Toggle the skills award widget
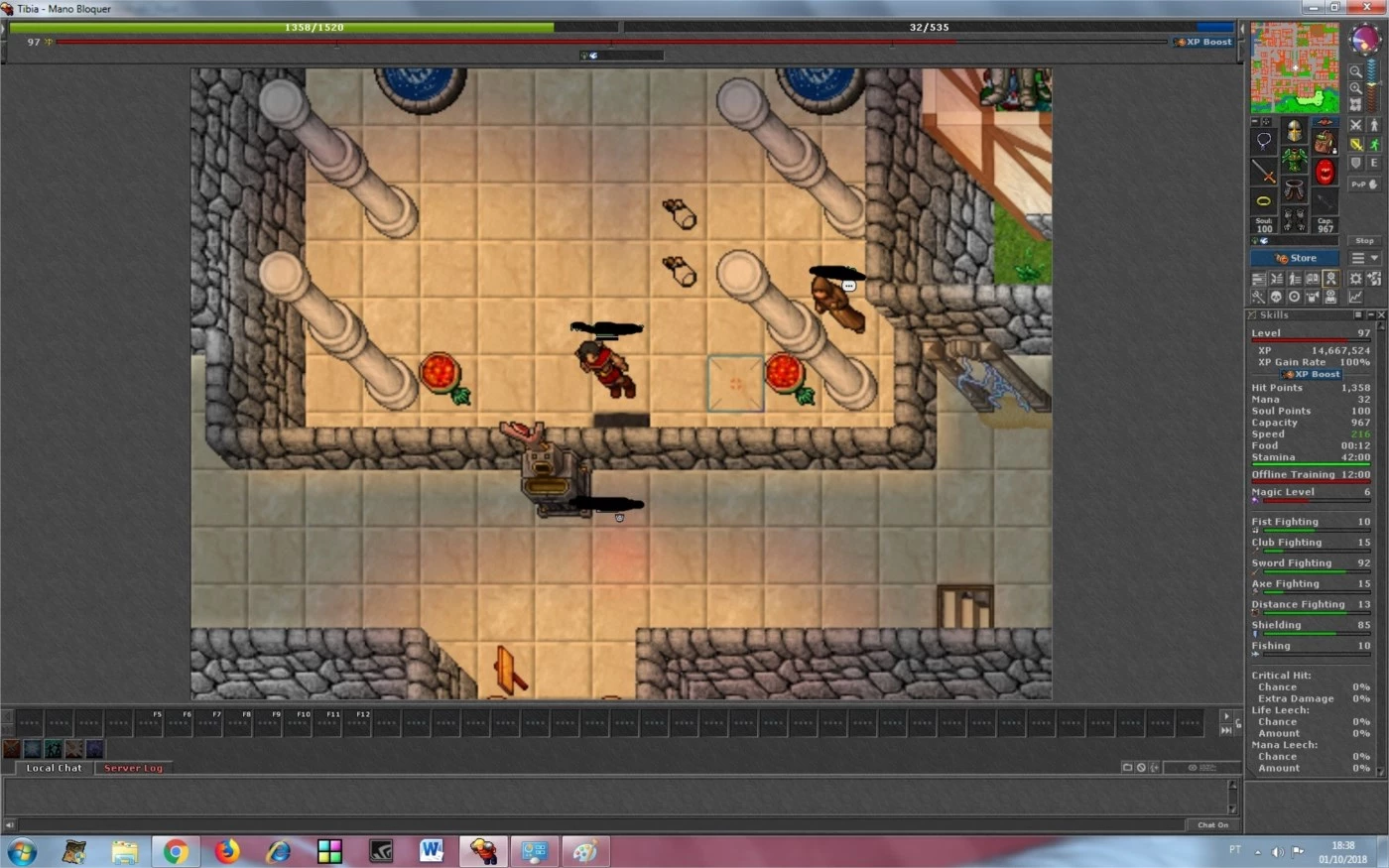The image size is (1389, 868). point(1330,279)
